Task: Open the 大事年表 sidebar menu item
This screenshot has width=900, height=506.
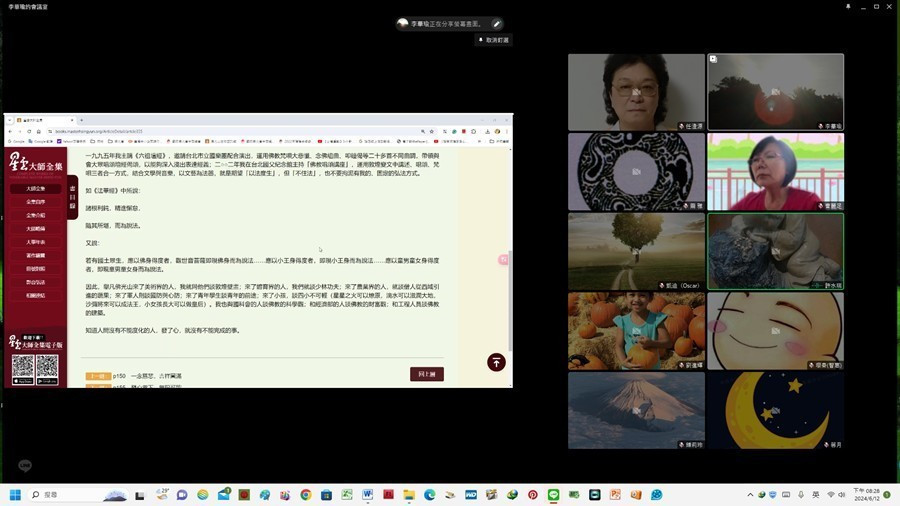Action: click(x=35, y=242)
